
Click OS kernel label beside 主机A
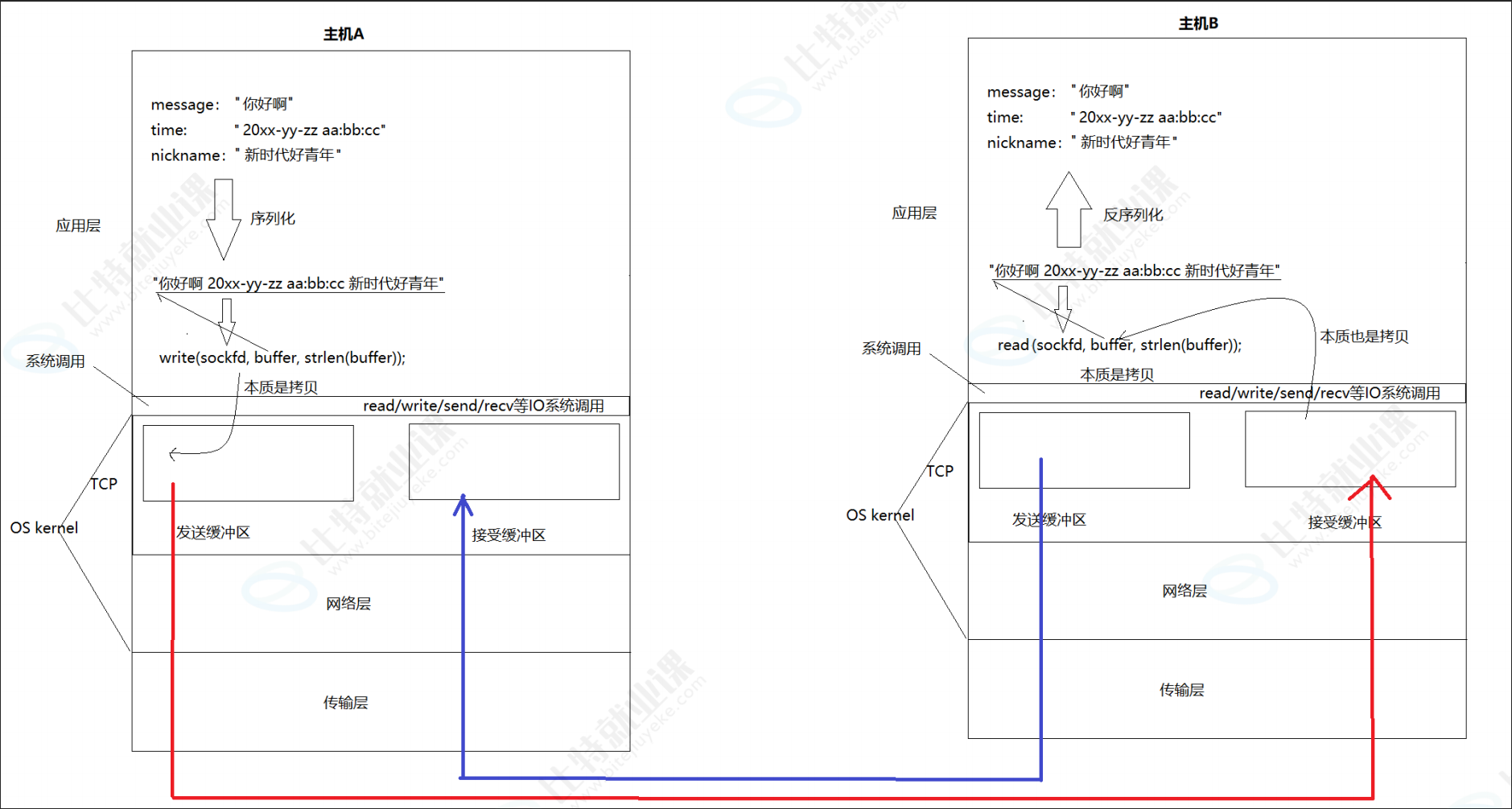click(x=44, y=528)
